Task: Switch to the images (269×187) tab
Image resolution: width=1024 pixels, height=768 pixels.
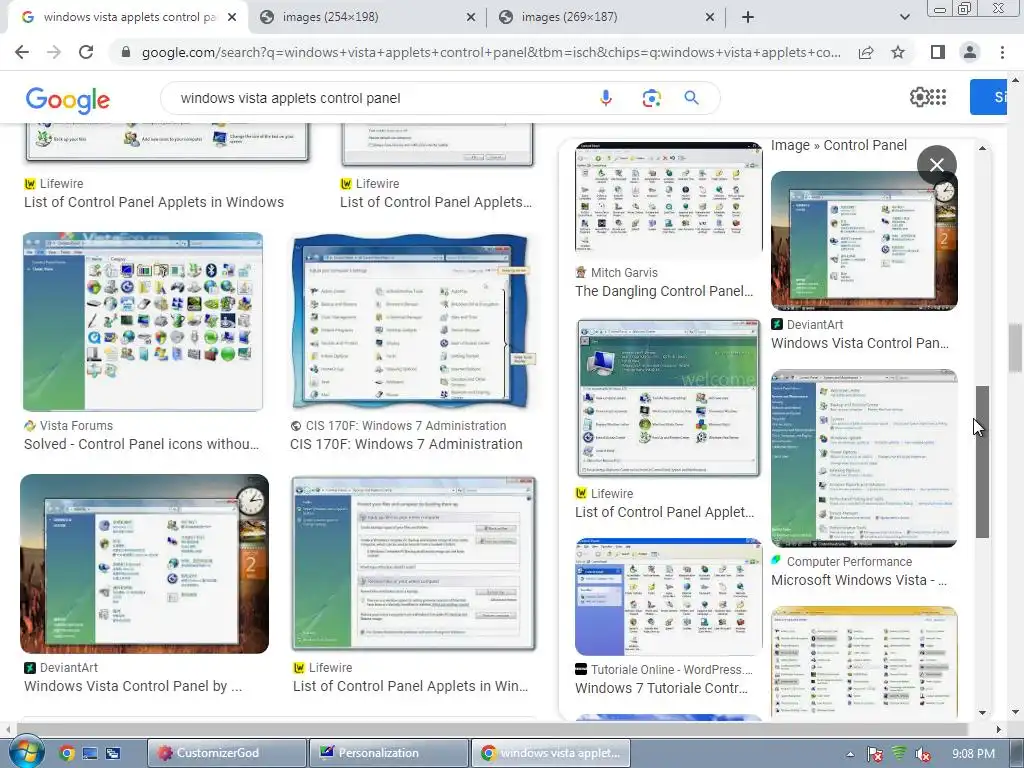Action: (x=569, y=17)
